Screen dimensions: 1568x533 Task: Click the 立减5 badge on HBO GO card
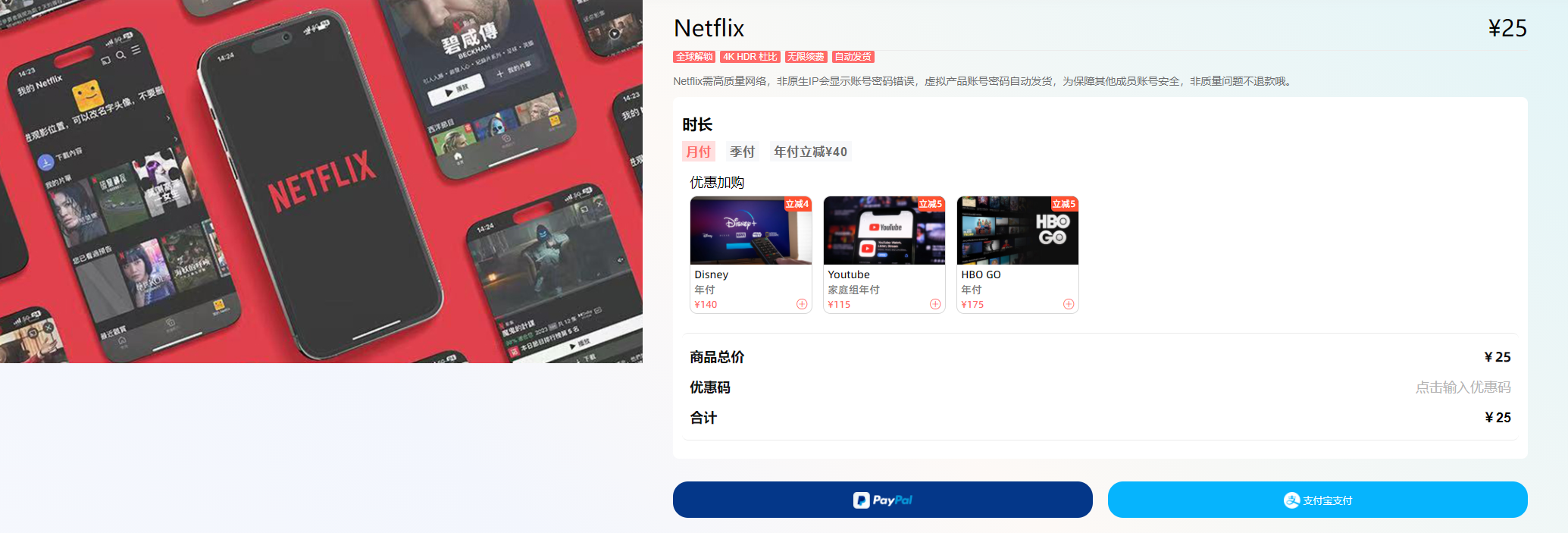(x=1064, y=204)
